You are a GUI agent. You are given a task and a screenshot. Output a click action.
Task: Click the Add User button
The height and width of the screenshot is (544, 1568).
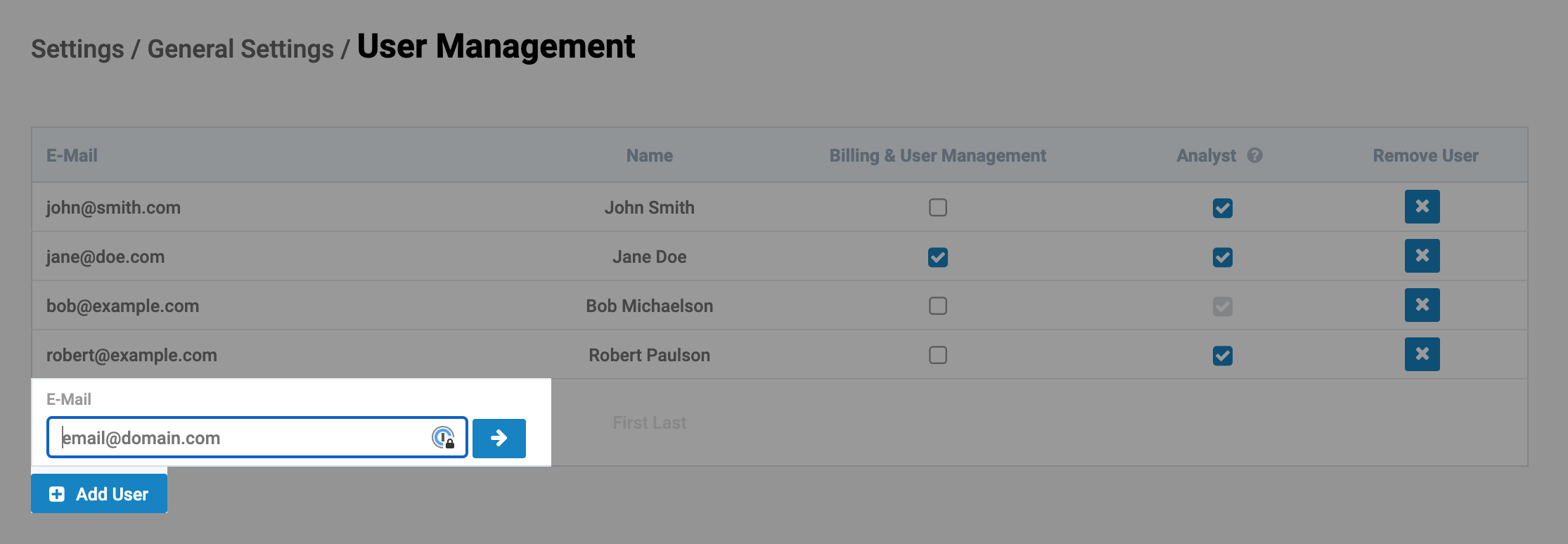coord(99,494)
